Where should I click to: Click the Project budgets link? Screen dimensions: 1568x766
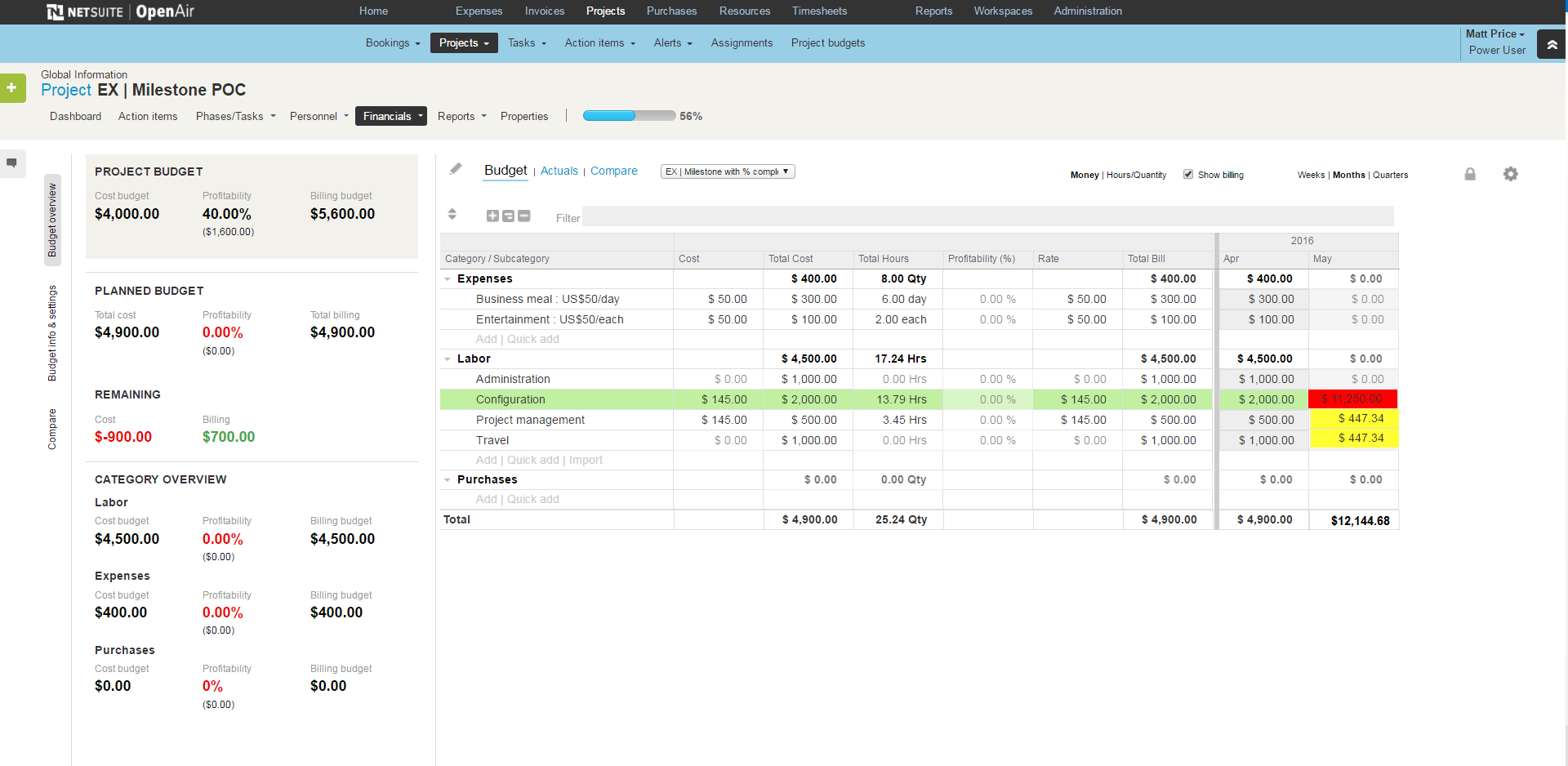tap(827, 43)
